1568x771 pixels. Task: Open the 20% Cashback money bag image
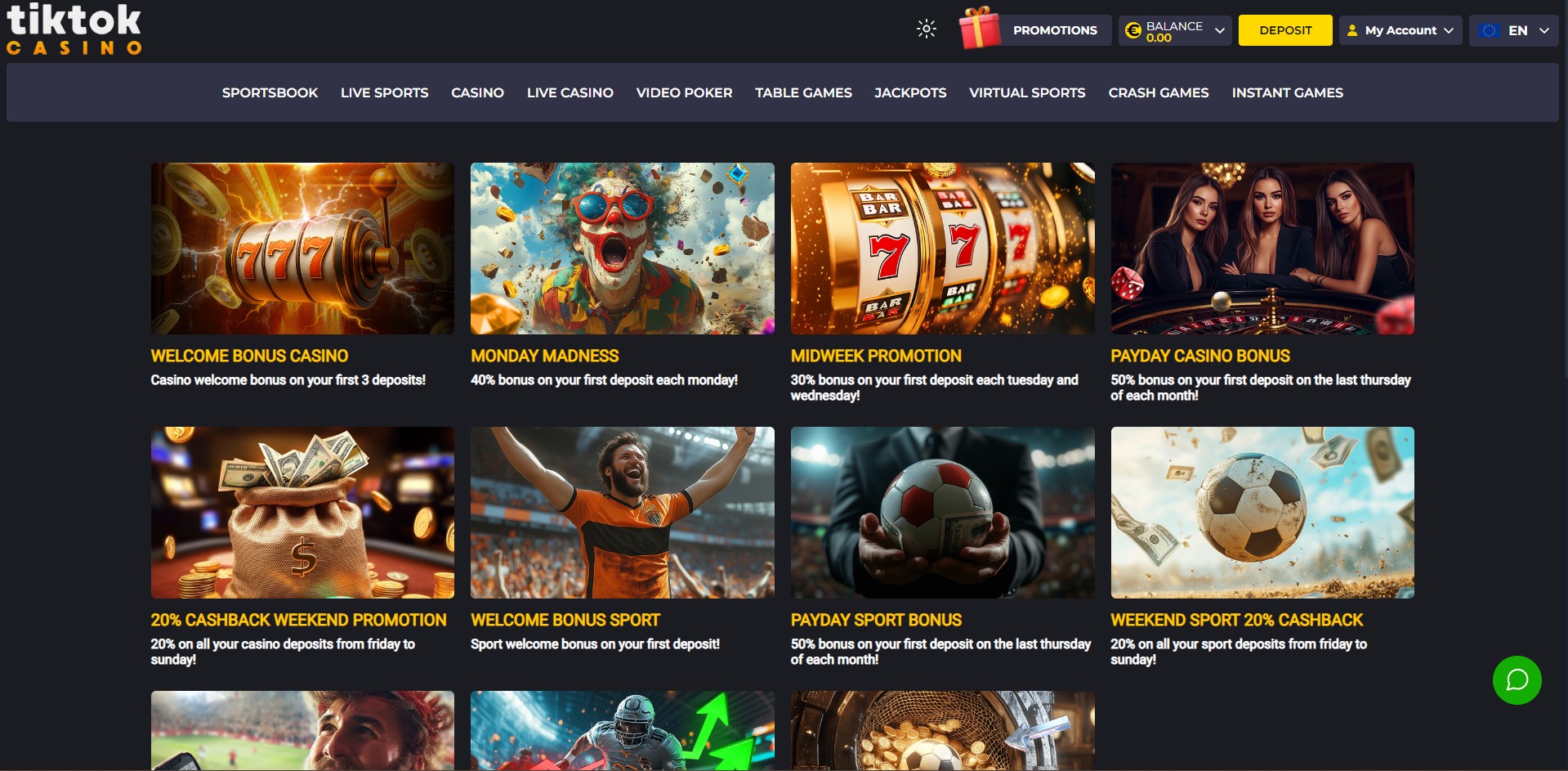[302, 512]
